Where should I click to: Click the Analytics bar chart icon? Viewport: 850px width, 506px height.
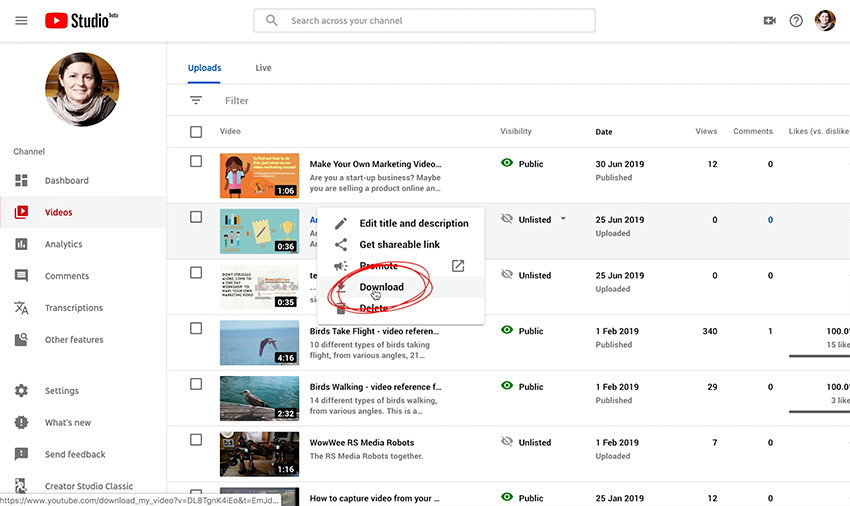pos(21,244)
